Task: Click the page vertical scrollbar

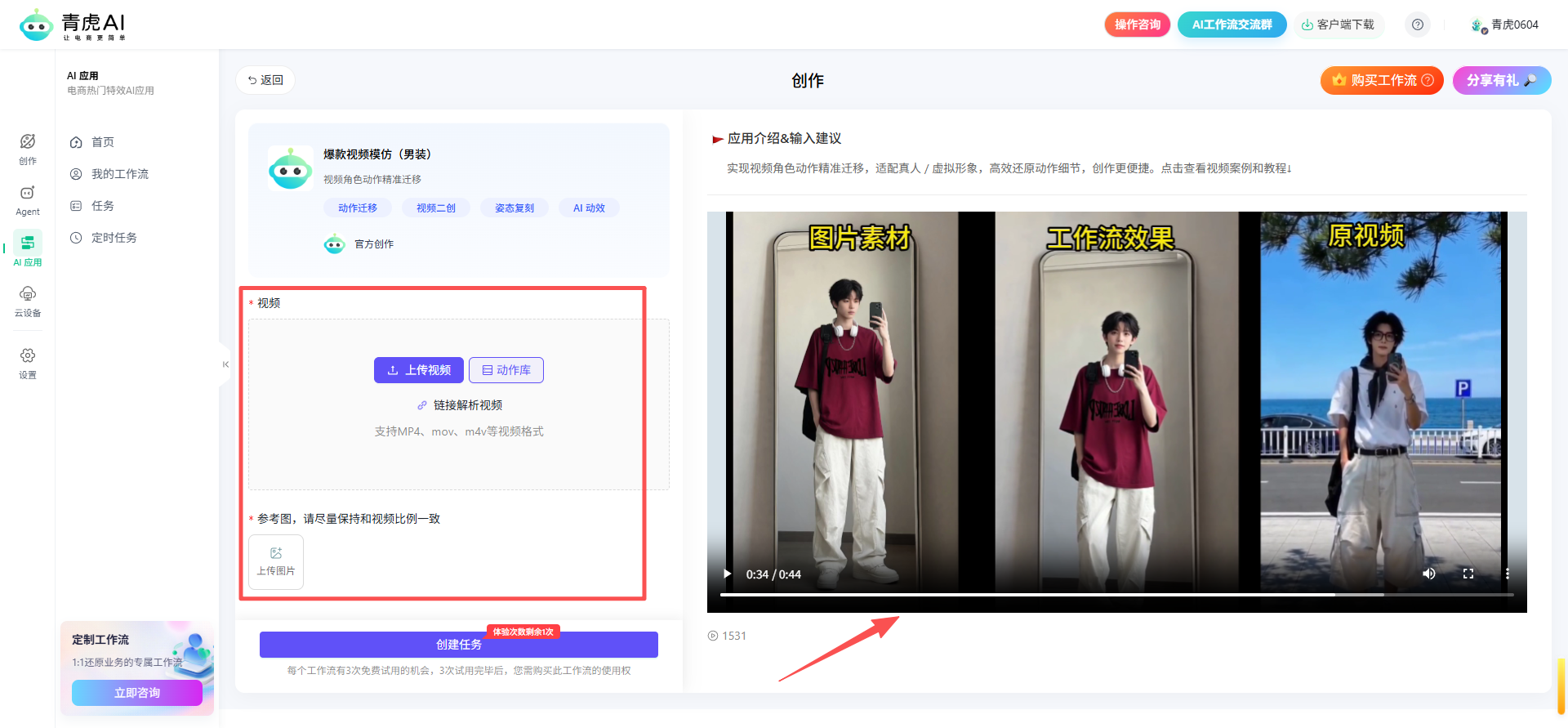Action: click(1561, 686)
